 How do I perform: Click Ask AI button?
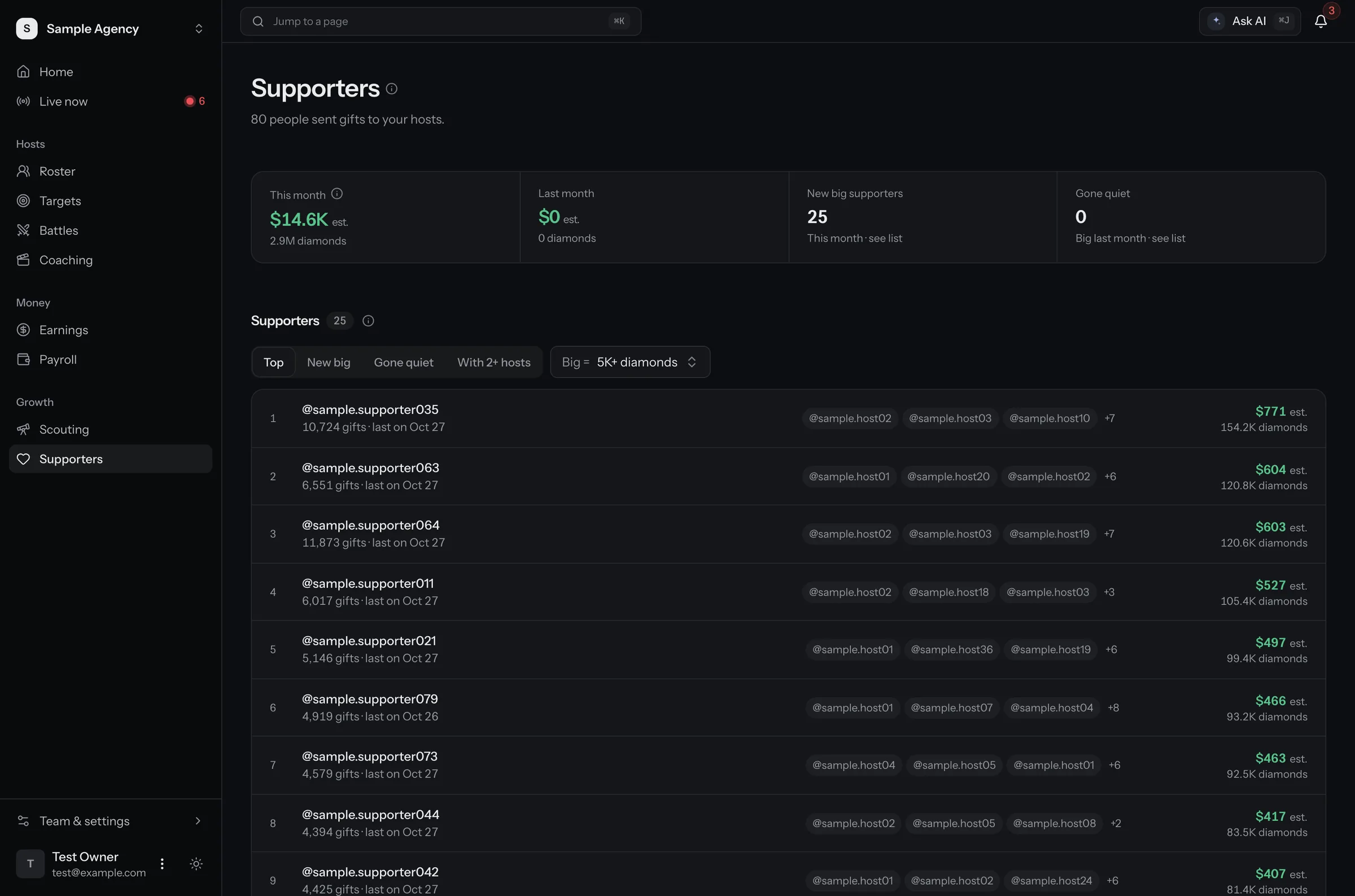[1249, 21]
